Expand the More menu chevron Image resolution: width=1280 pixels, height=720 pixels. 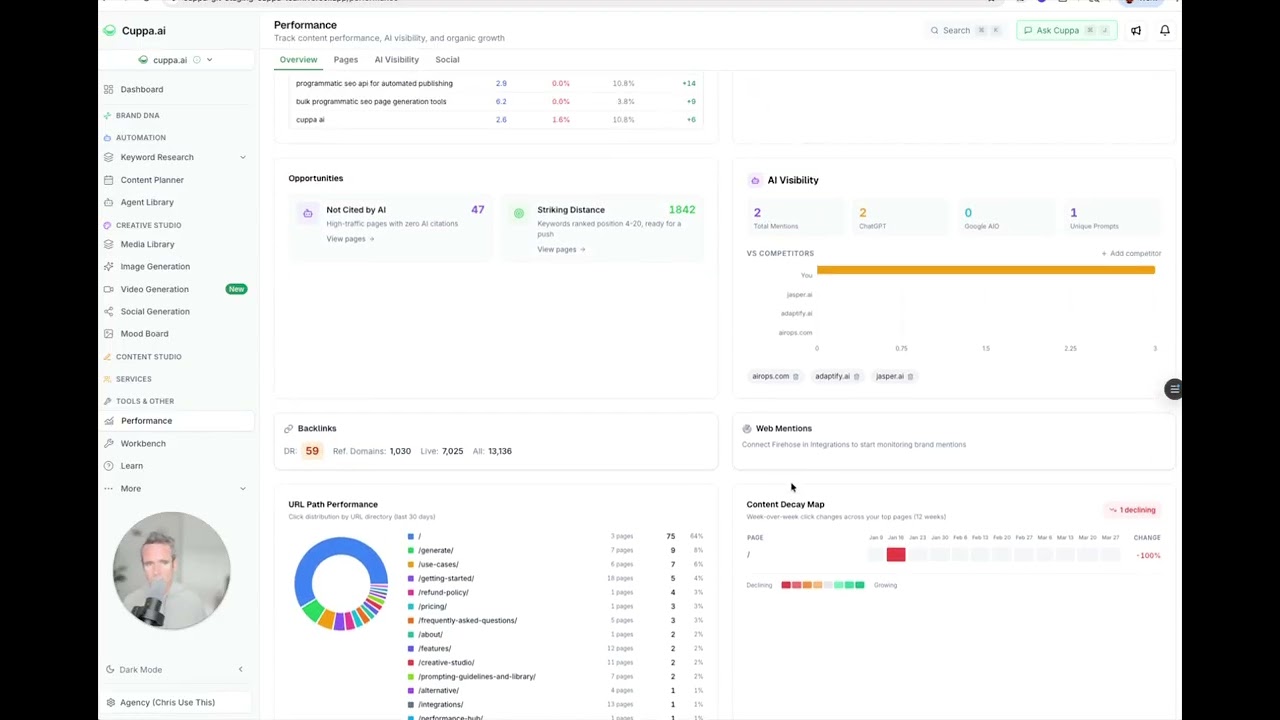pyautogui.click(x=242, y=489)
